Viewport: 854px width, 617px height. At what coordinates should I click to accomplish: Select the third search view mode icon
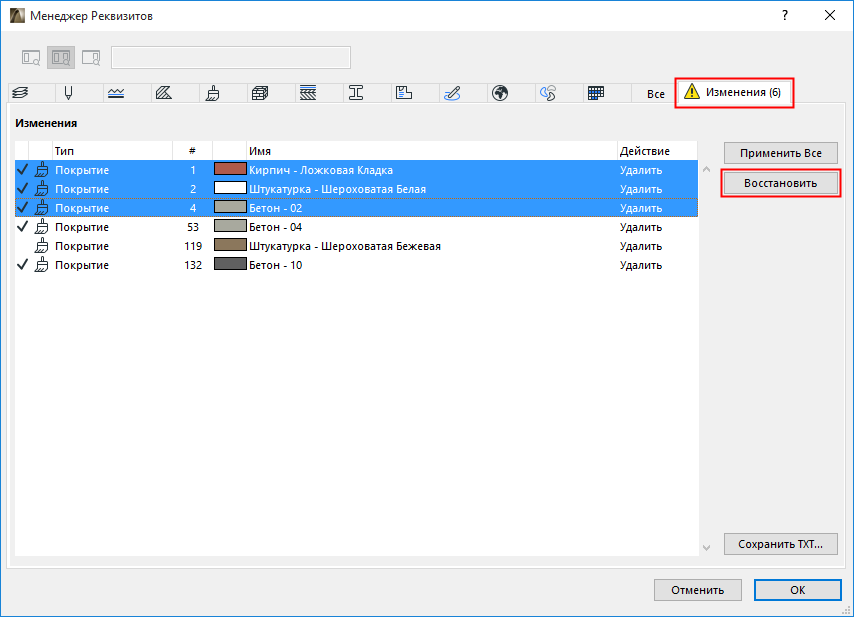pyautogui.click(x=91, y=58)
